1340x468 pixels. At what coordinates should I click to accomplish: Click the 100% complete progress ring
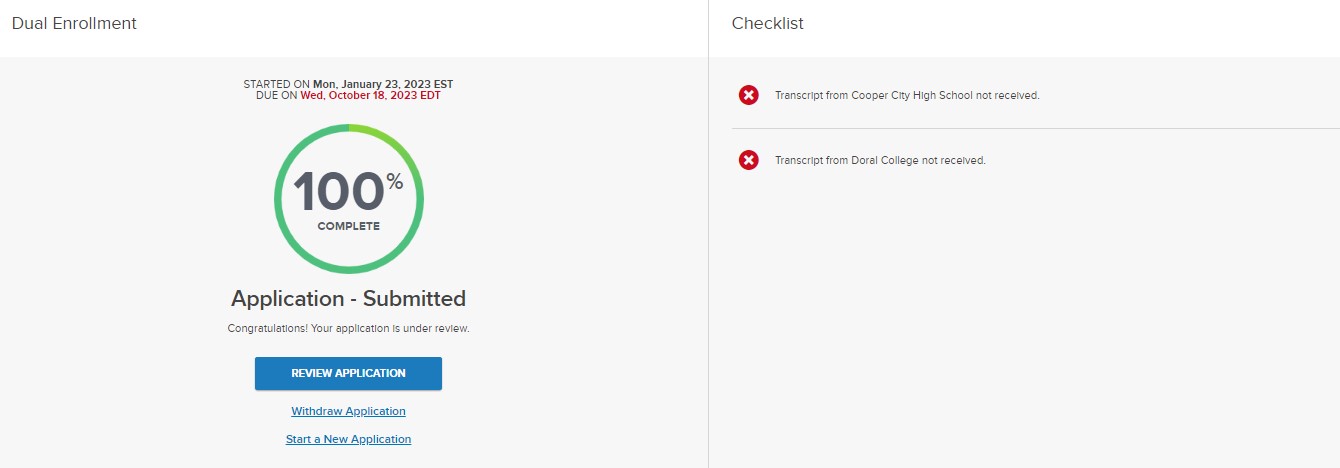[x=349, y=198]
